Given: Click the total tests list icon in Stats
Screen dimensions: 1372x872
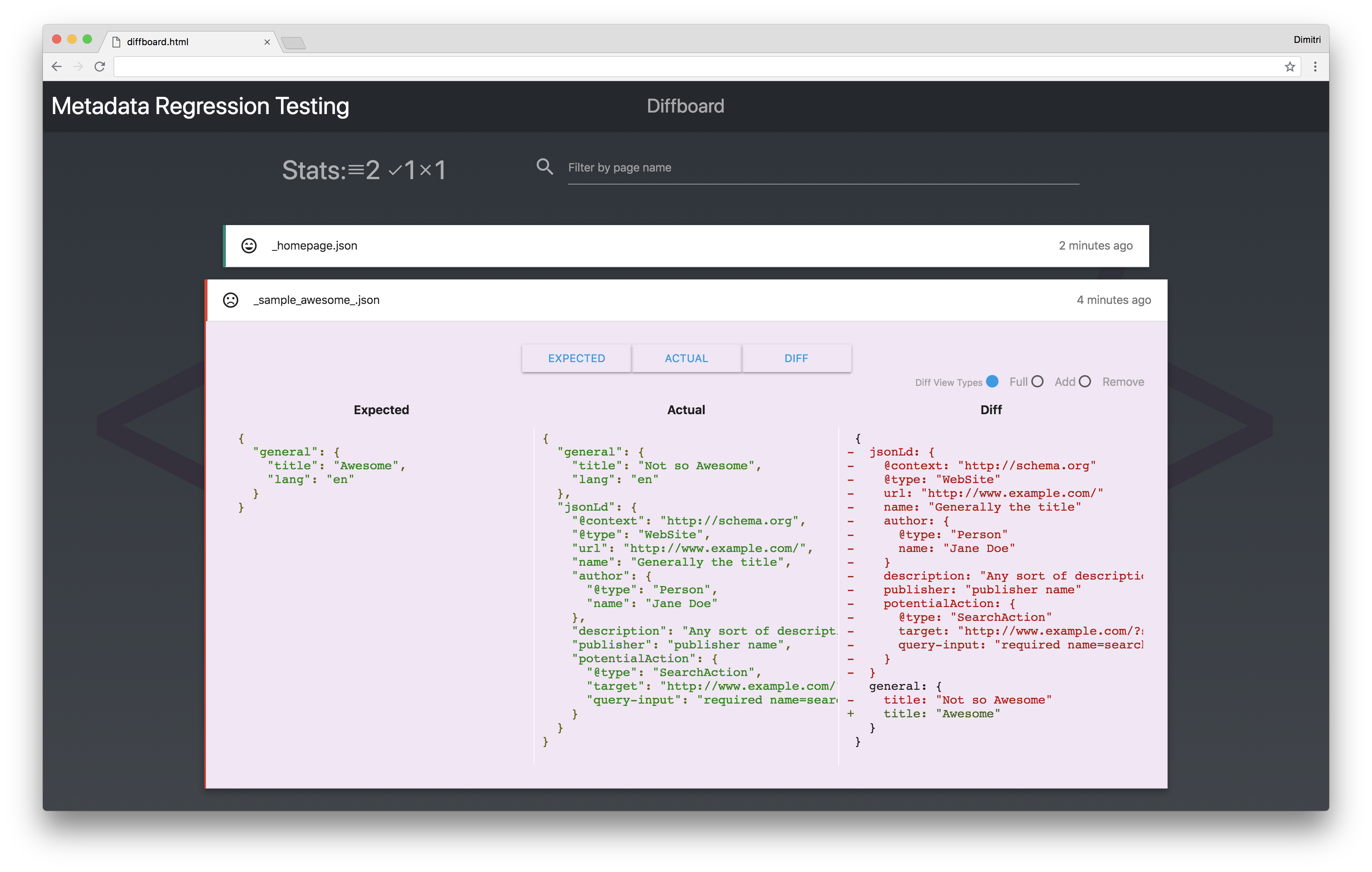Looking at the screenshot, I should click(x=356, y=170).
